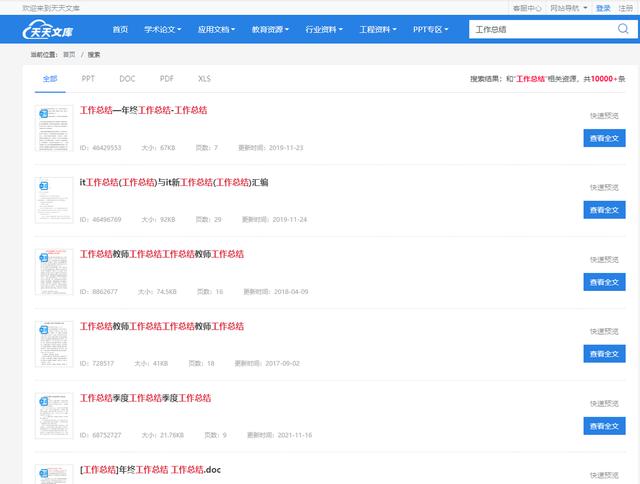The height and width of the screenshot is (484, 640).
Task: Click the 注册 link
Action: (625, 8)
